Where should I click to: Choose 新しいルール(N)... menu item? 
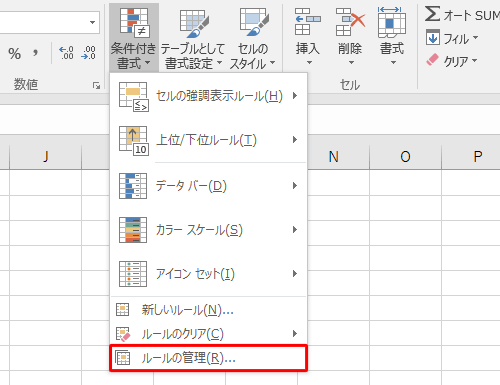click(208, 310)
